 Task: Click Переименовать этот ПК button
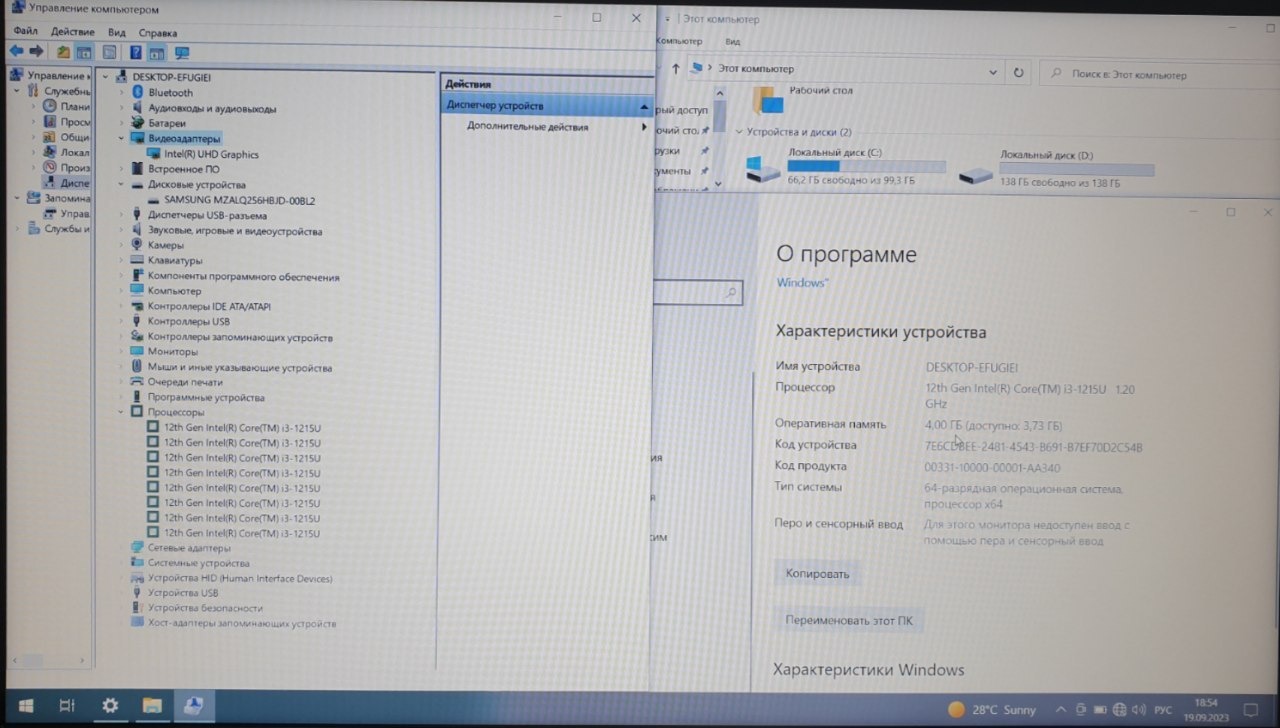click(849, 620)
